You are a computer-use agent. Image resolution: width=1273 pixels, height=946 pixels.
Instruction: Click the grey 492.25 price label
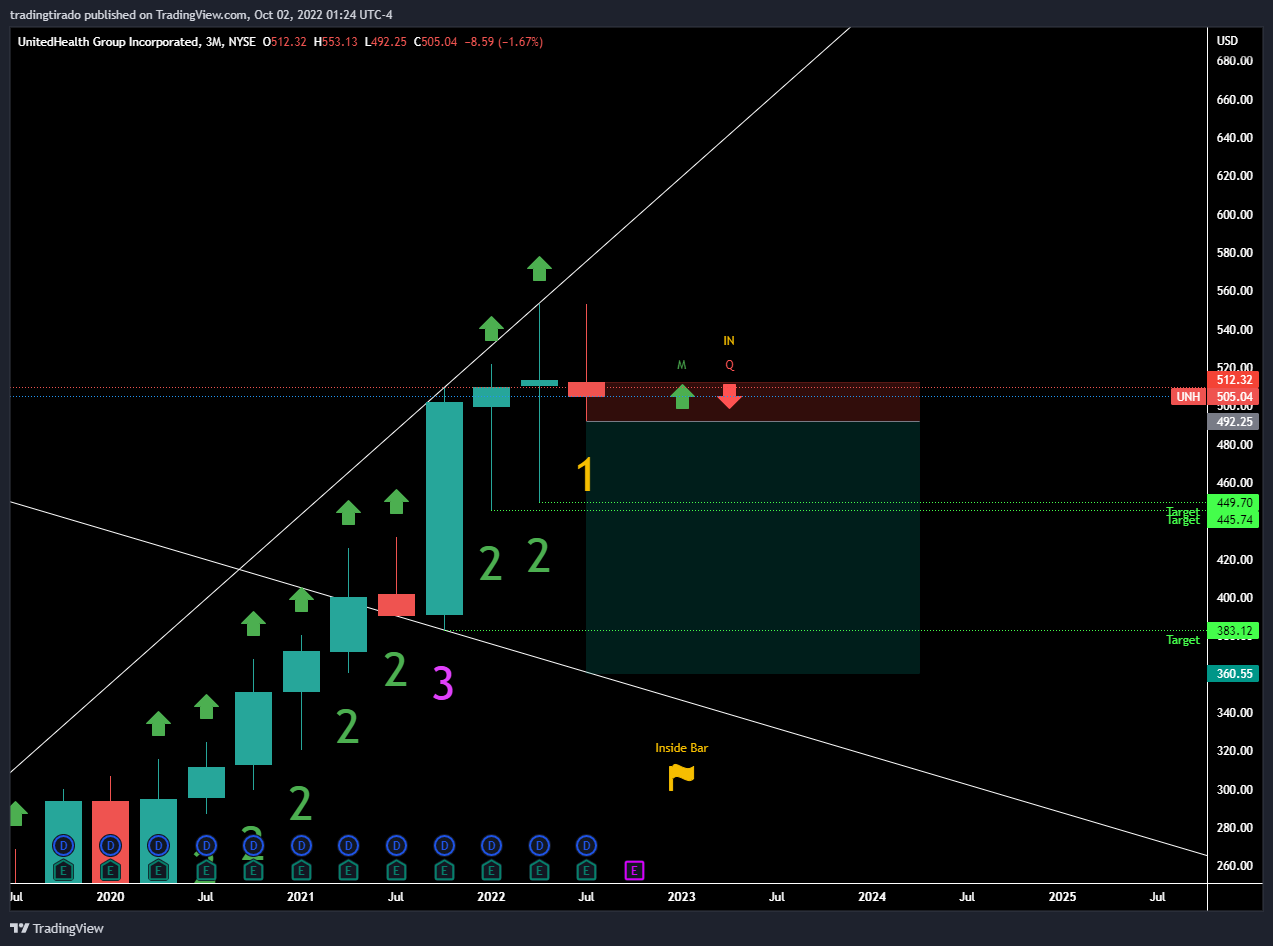(1233, 422)
